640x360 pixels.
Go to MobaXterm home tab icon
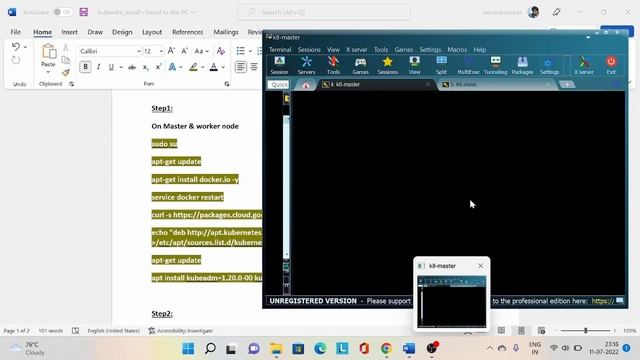306,85
